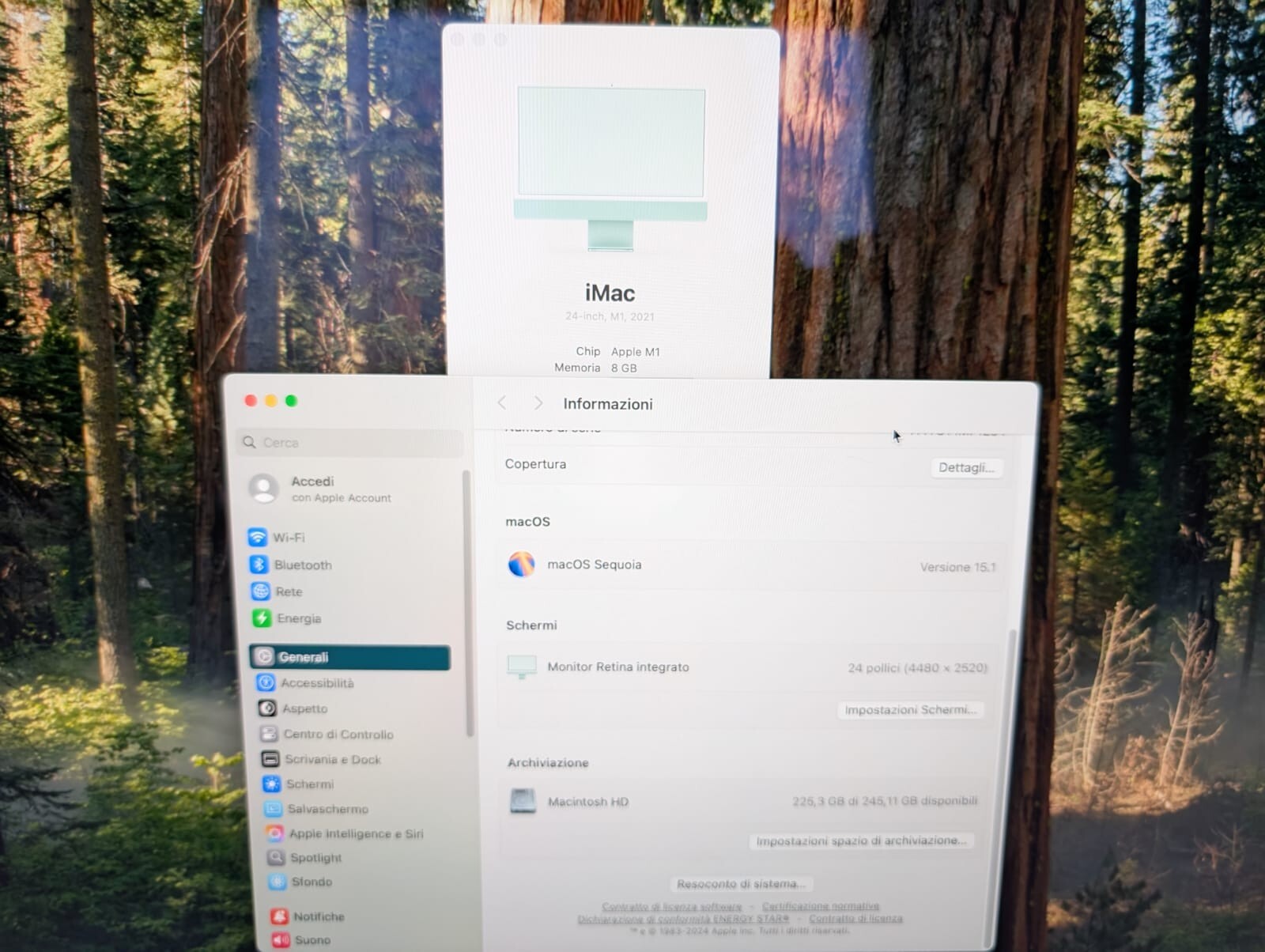Click Spotlight magnifier icon in sidebar

coord(276,857)
